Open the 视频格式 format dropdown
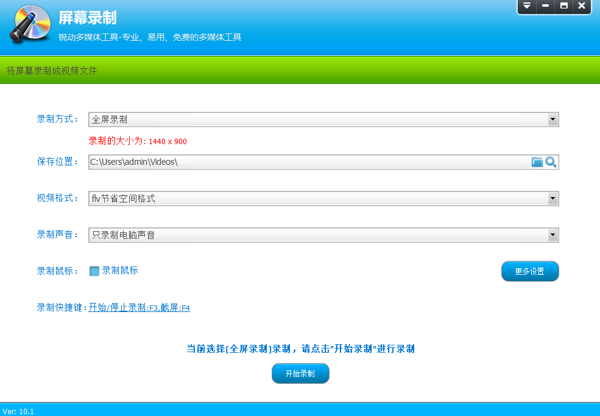 pos(553,198)
